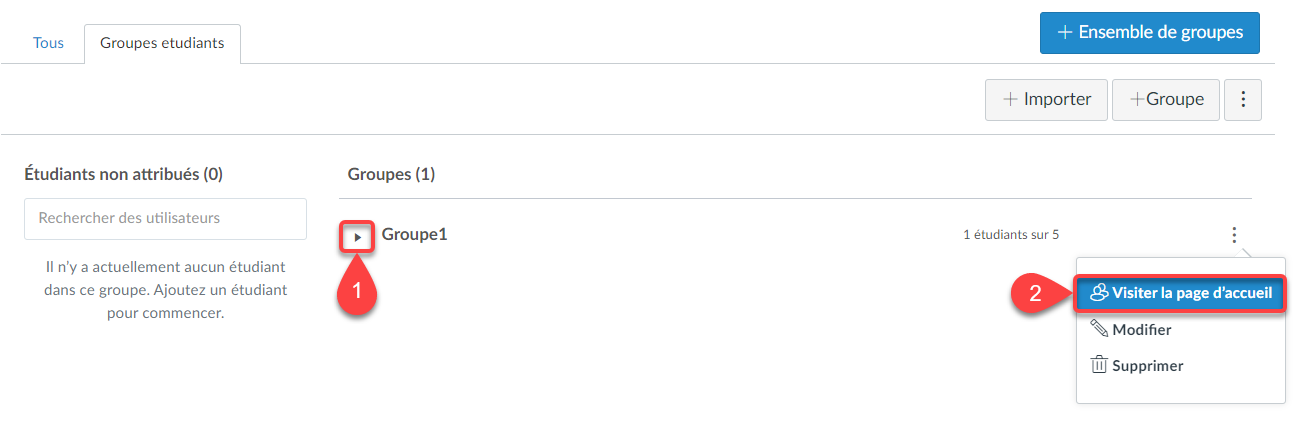Screen dimensions: 1311x429
Task: Click the group icon beside Visiter la page d'accueil
Action: click(x=1099, y=292)
